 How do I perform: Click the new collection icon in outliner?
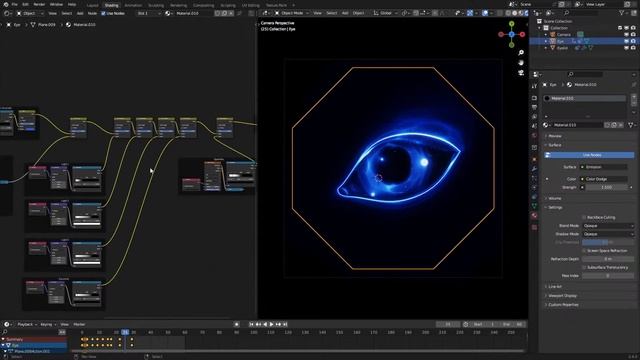point(633,13)
